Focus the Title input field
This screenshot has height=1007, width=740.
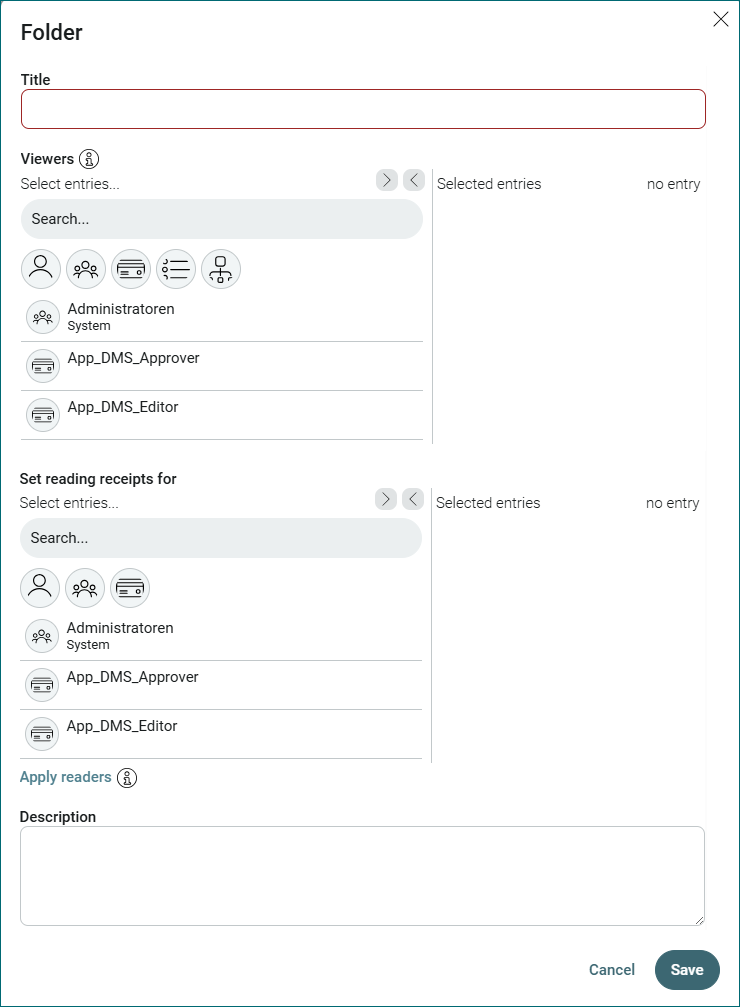click(x=364, y=109)
